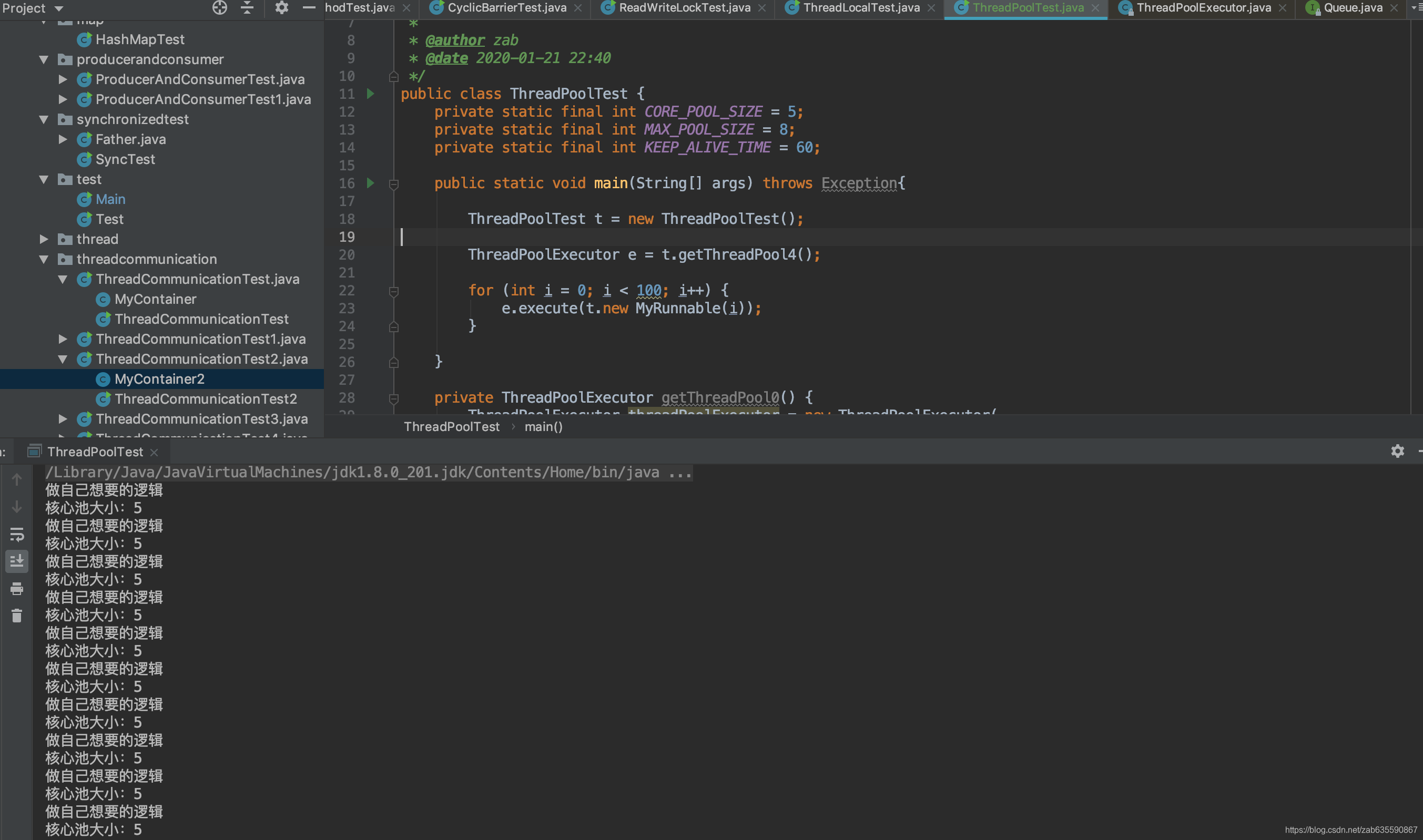Click the collapse-all icon in the Project panel
Image resolution: width=1423 pixels, height=840 pixels.
[248, 7]
